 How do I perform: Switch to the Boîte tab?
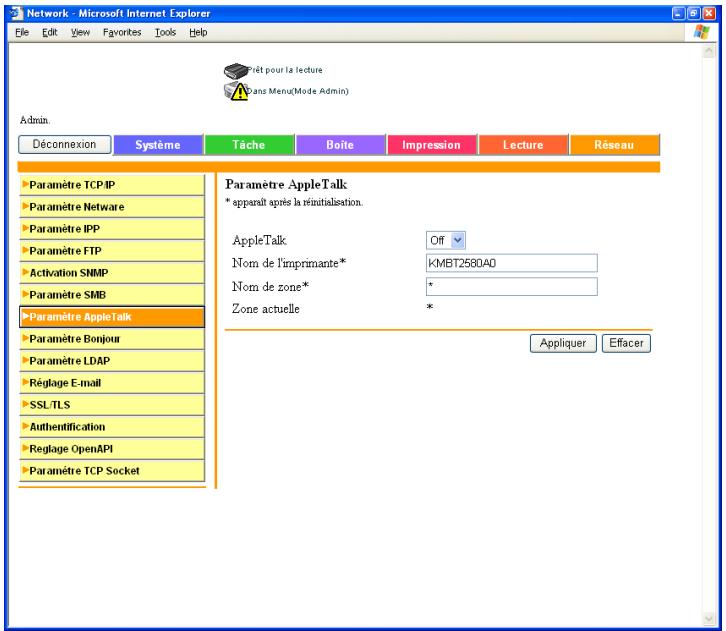(340, 145)
